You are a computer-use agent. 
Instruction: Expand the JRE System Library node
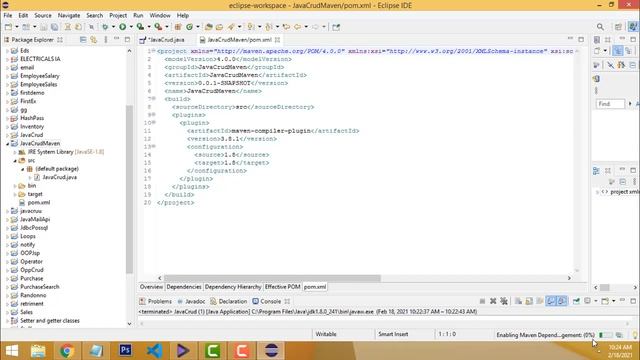pos(15,152)
